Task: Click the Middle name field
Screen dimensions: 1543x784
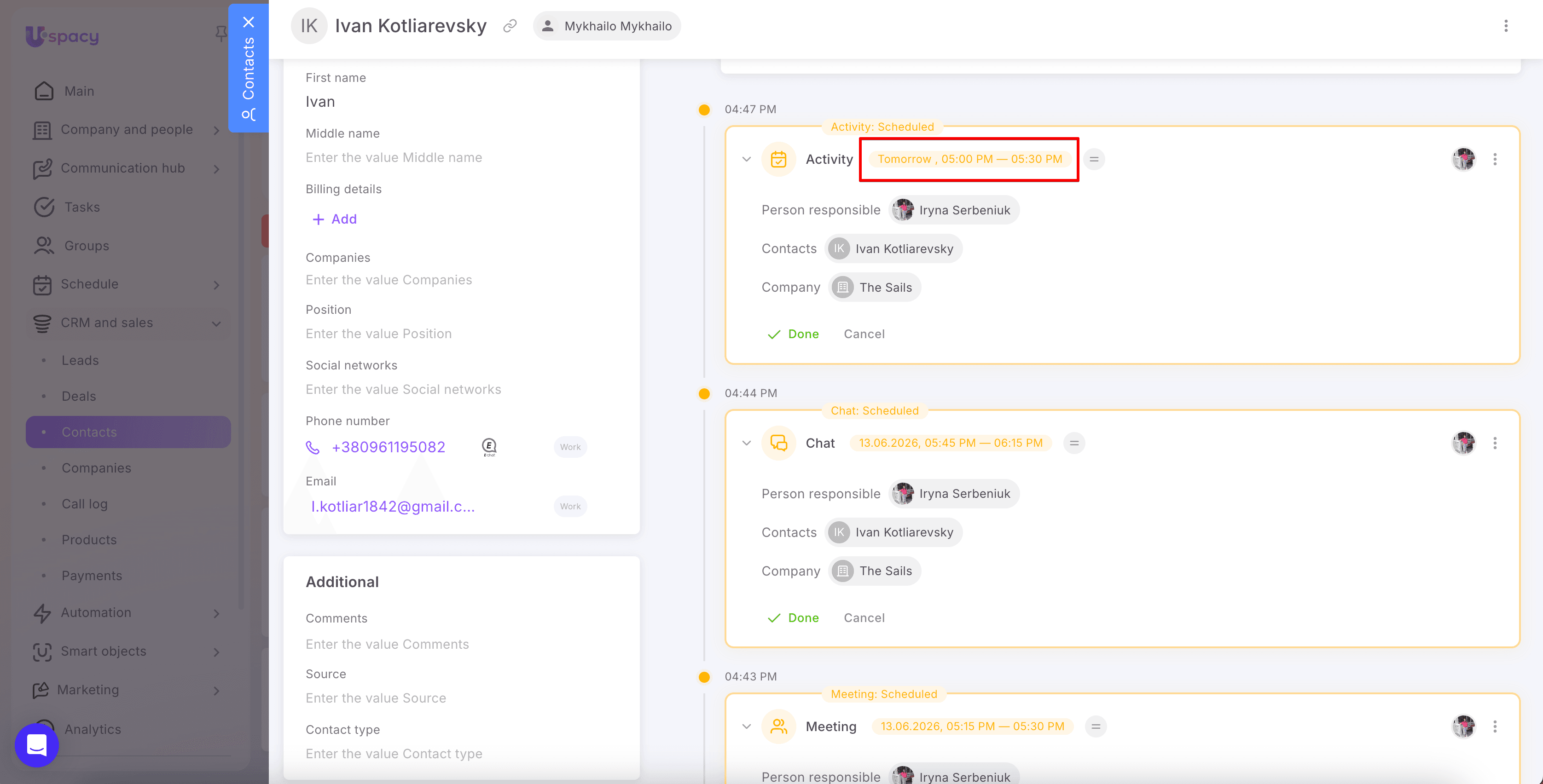Action: click(394, 157)
